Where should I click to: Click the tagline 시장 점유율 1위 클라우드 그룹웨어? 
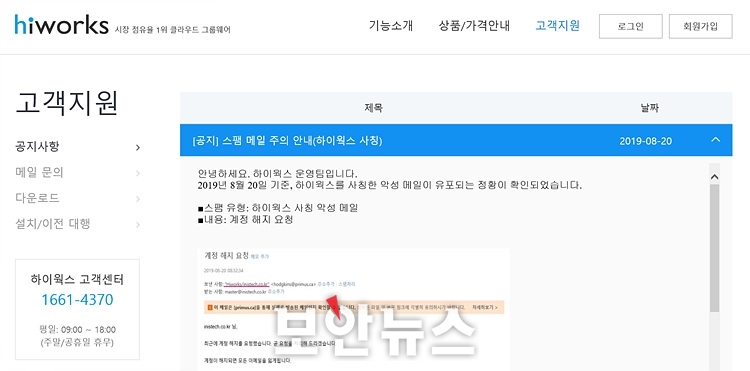point(173,30)
